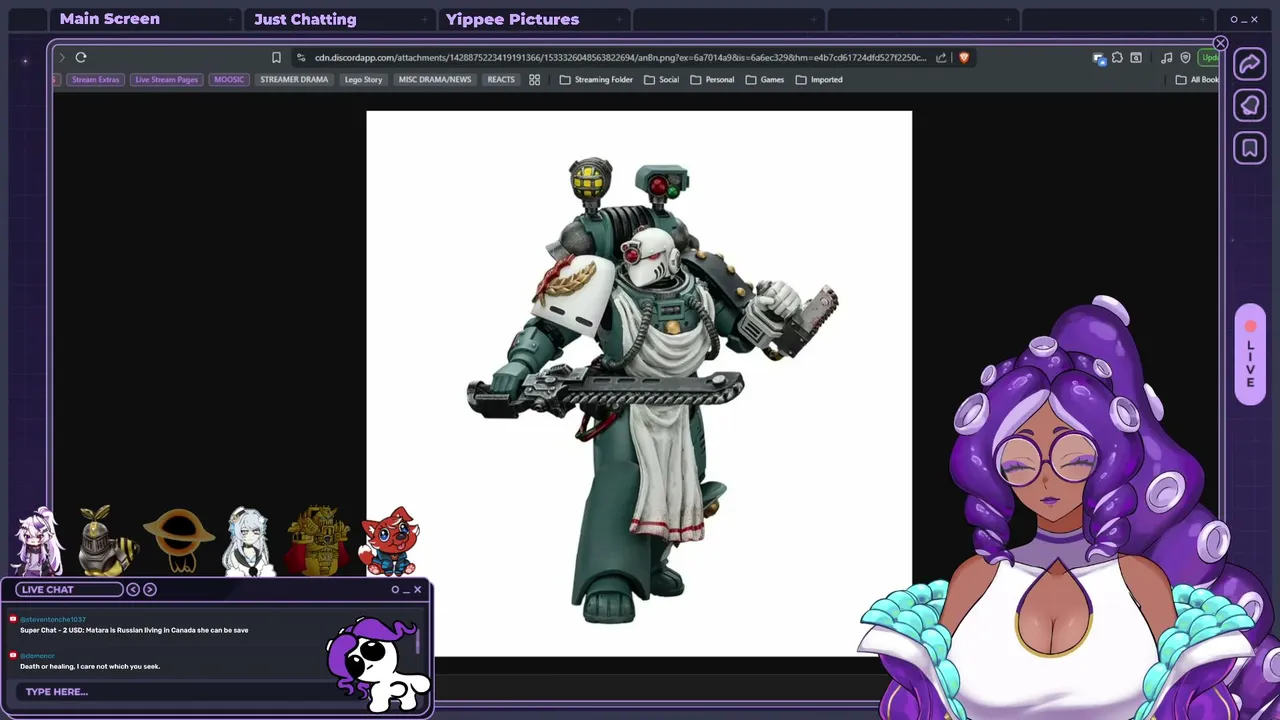The image size is (1280, 720).
Task: Click the 'Death or healing' chat message
Action: click(x=90, y=666)
